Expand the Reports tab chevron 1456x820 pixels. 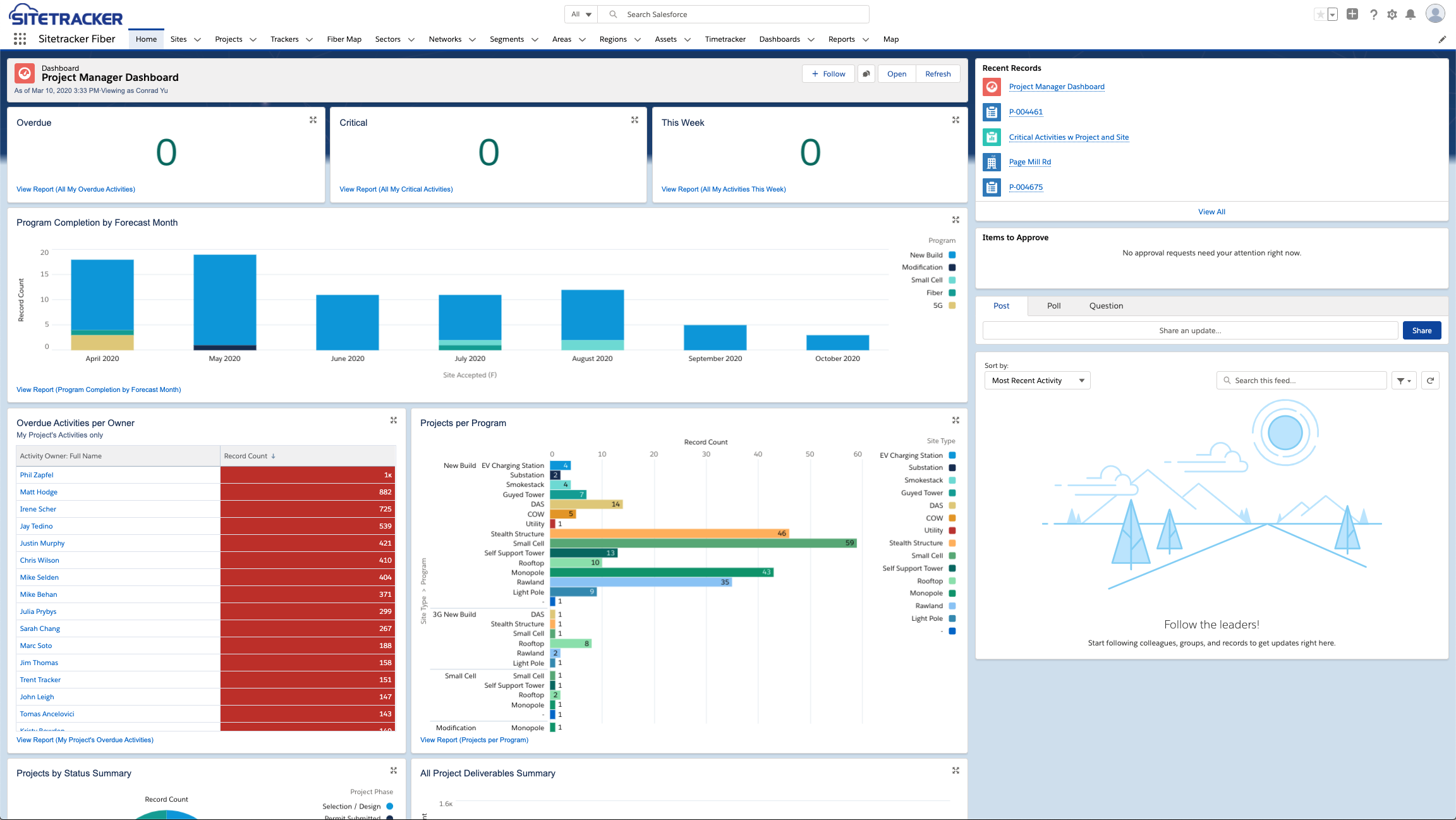click(x=866, y=40)
